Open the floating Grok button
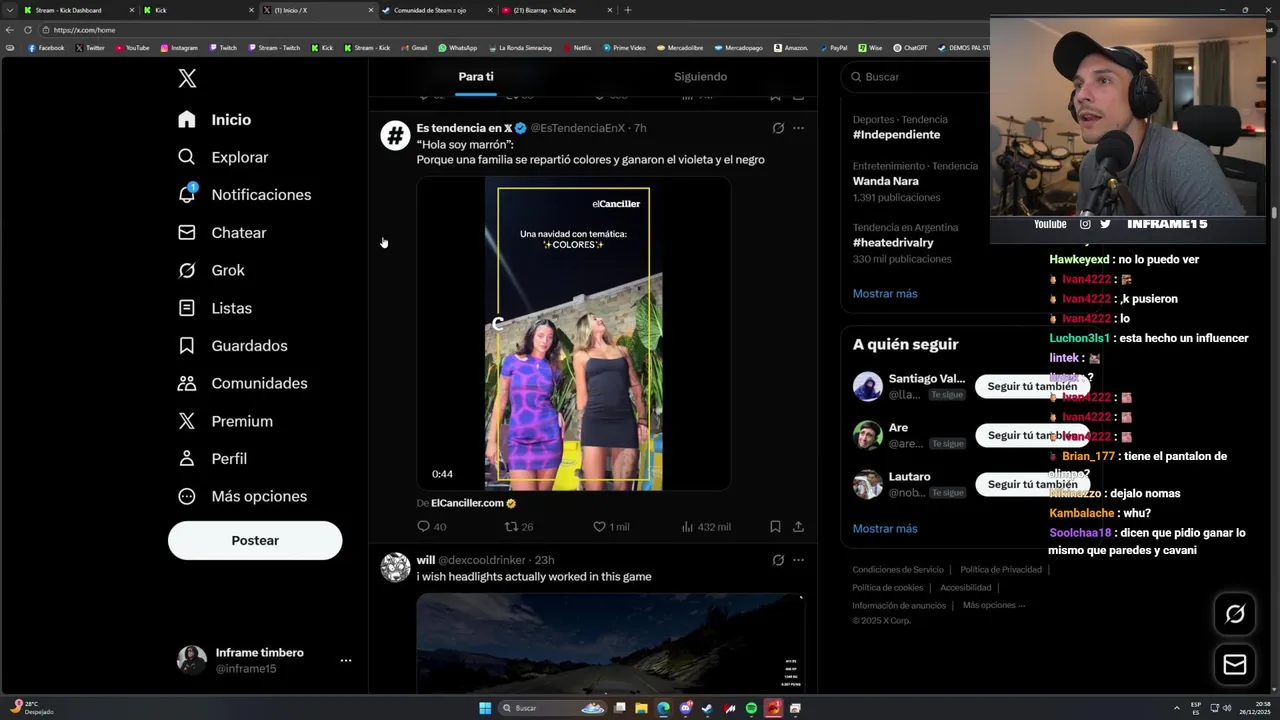The width and height of the screenshot is (1280, 720). coord(1235,614)
